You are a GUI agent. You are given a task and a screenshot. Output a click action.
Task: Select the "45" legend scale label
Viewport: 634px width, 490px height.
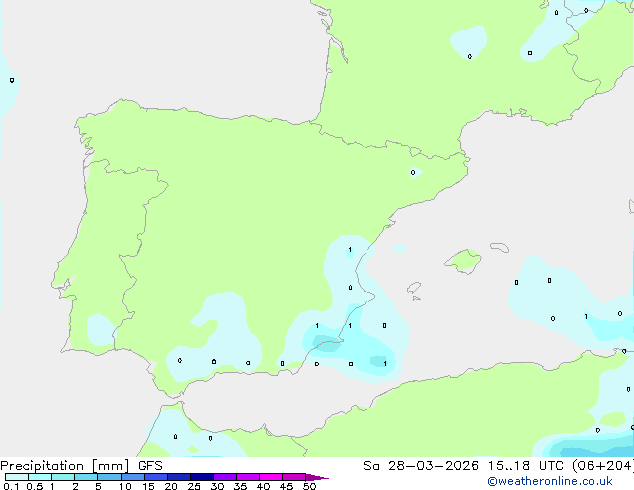point(286,486)
